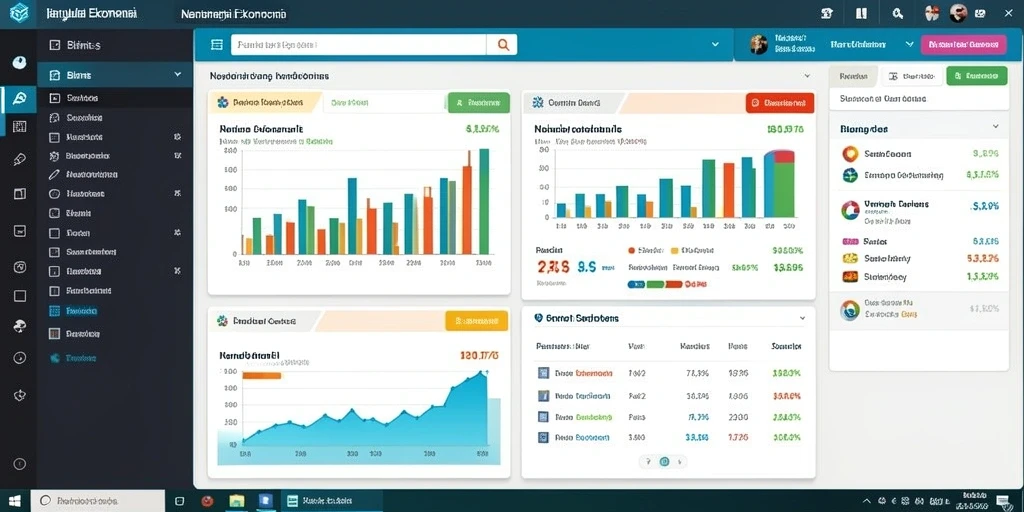
Task: Toggle the green pill under second bar chart
Action: click(655, 285)
